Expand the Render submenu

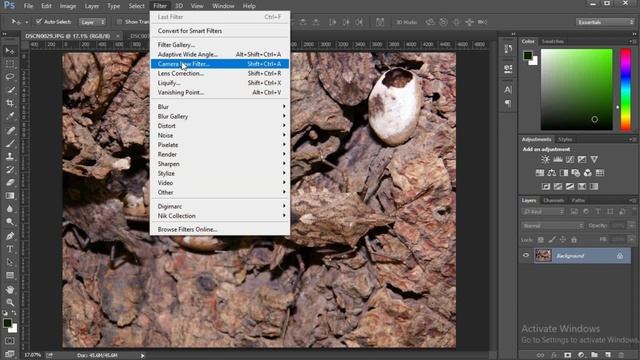click(220, 154)
